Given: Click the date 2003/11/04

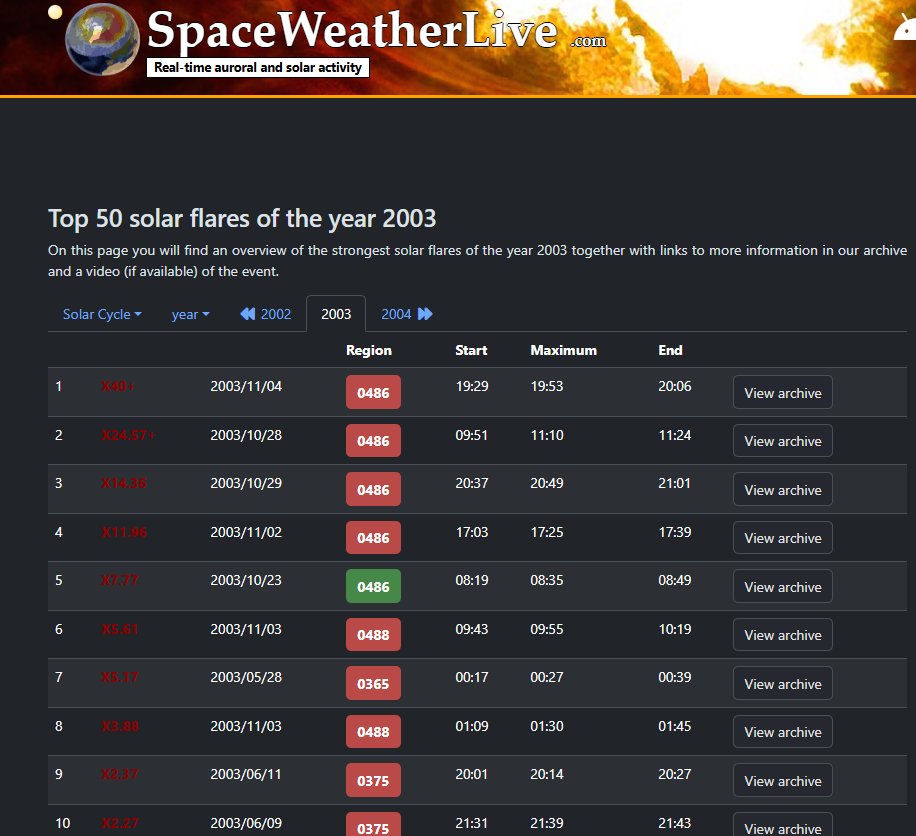Looking at the screenshot, I should 246,386.
